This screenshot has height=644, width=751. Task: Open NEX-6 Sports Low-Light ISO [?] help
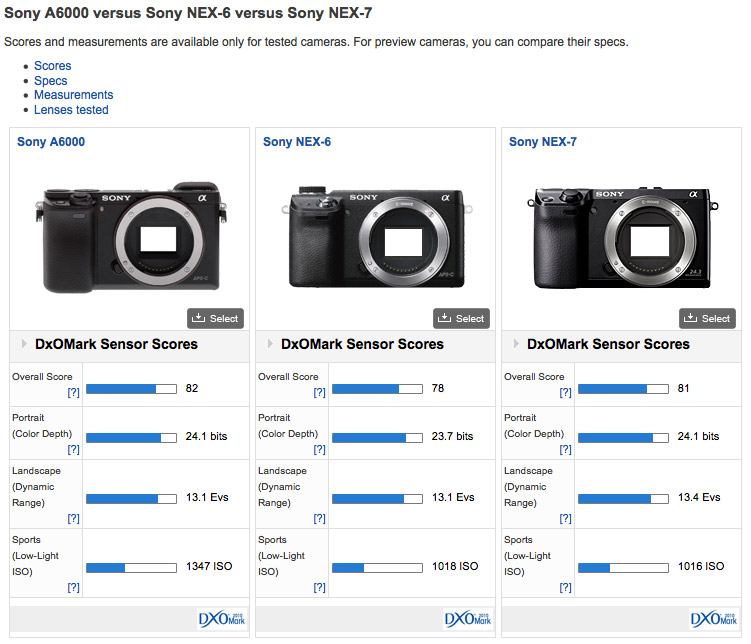click(x=319, y=587)
